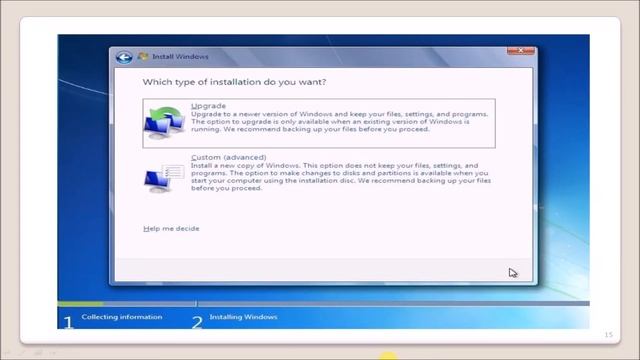Image resolution: width=640 pixels, height=360 pixels.
Task: Click the Custom install computer icon
Action: (x=164, y=178)
